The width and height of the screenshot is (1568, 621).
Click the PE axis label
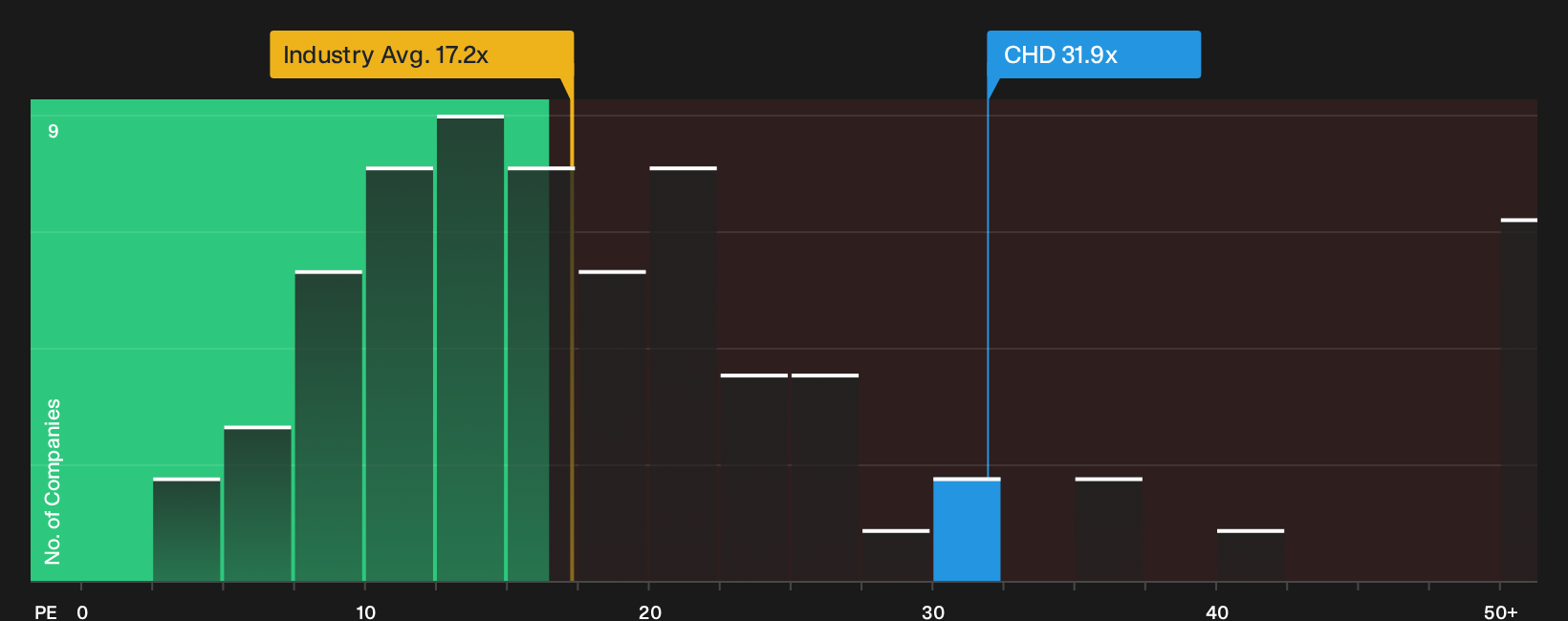[46, 611]
